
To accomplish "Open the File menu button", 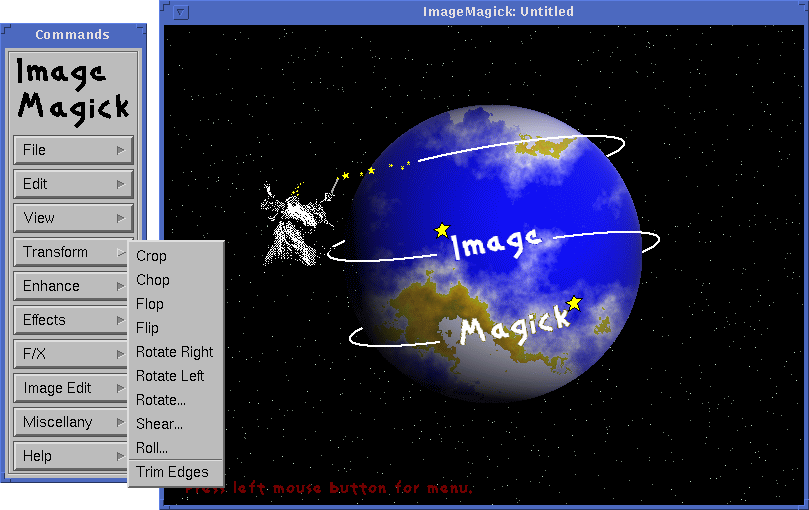I will 73,150.
